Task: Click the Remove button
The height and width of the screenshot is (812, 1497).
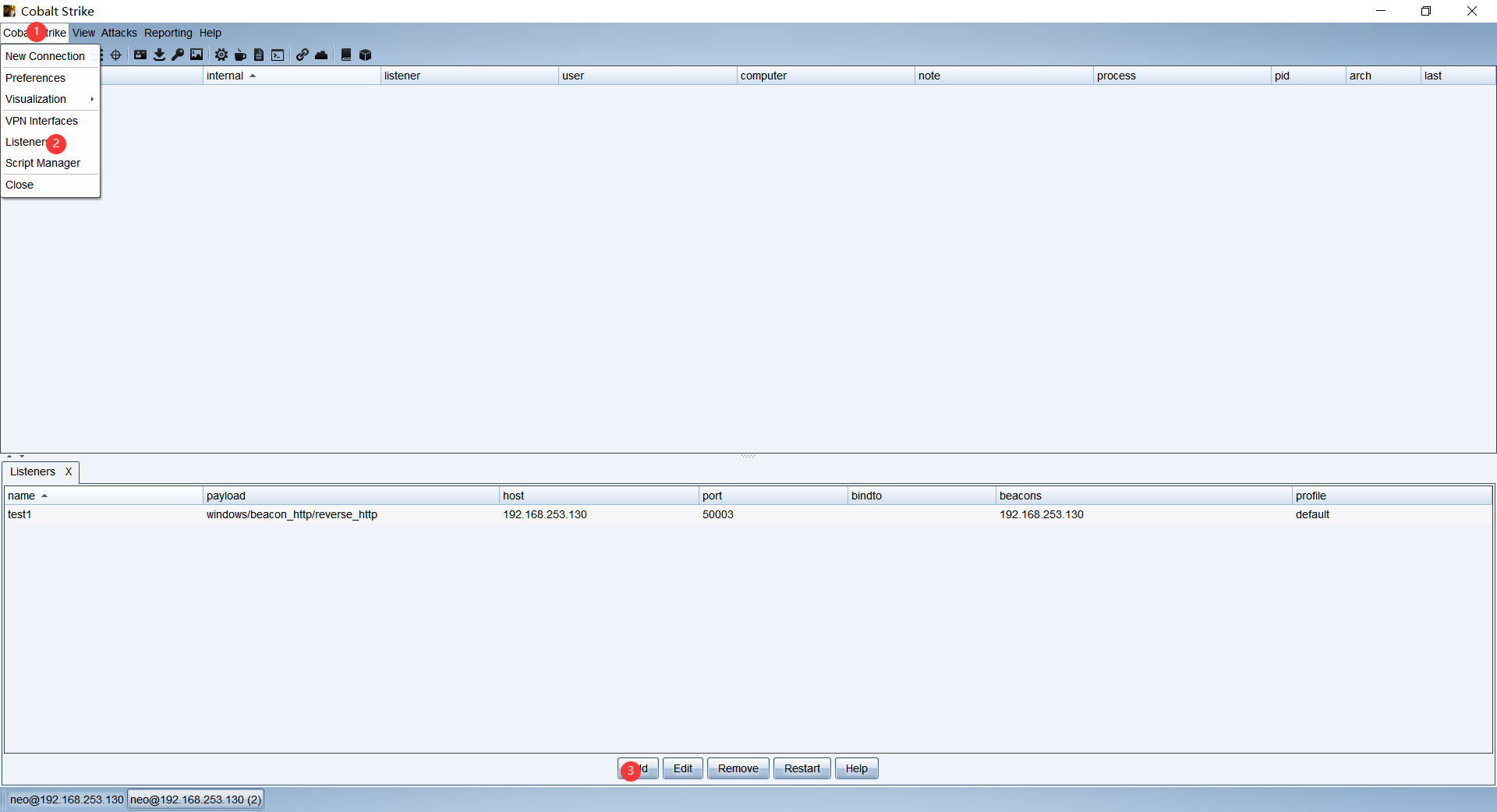Action: pyautogui.click(x=738, y=768)
